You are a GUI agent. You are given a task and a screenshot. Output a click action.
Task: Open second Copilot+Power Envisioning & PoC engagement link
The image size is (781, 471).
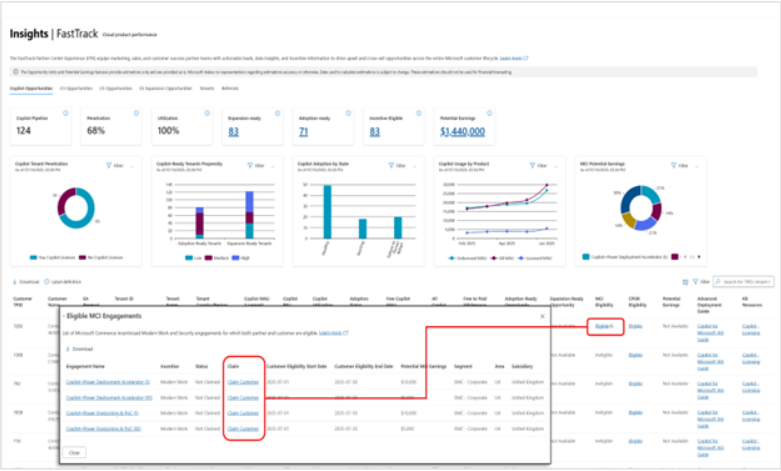[x=104, y=429]
